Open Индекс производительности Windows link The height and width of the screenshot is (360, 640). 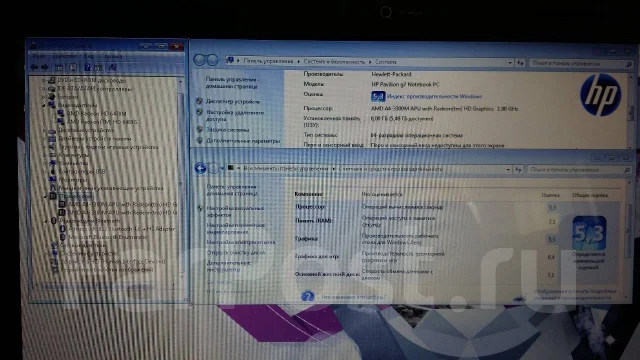click(434, 97)
